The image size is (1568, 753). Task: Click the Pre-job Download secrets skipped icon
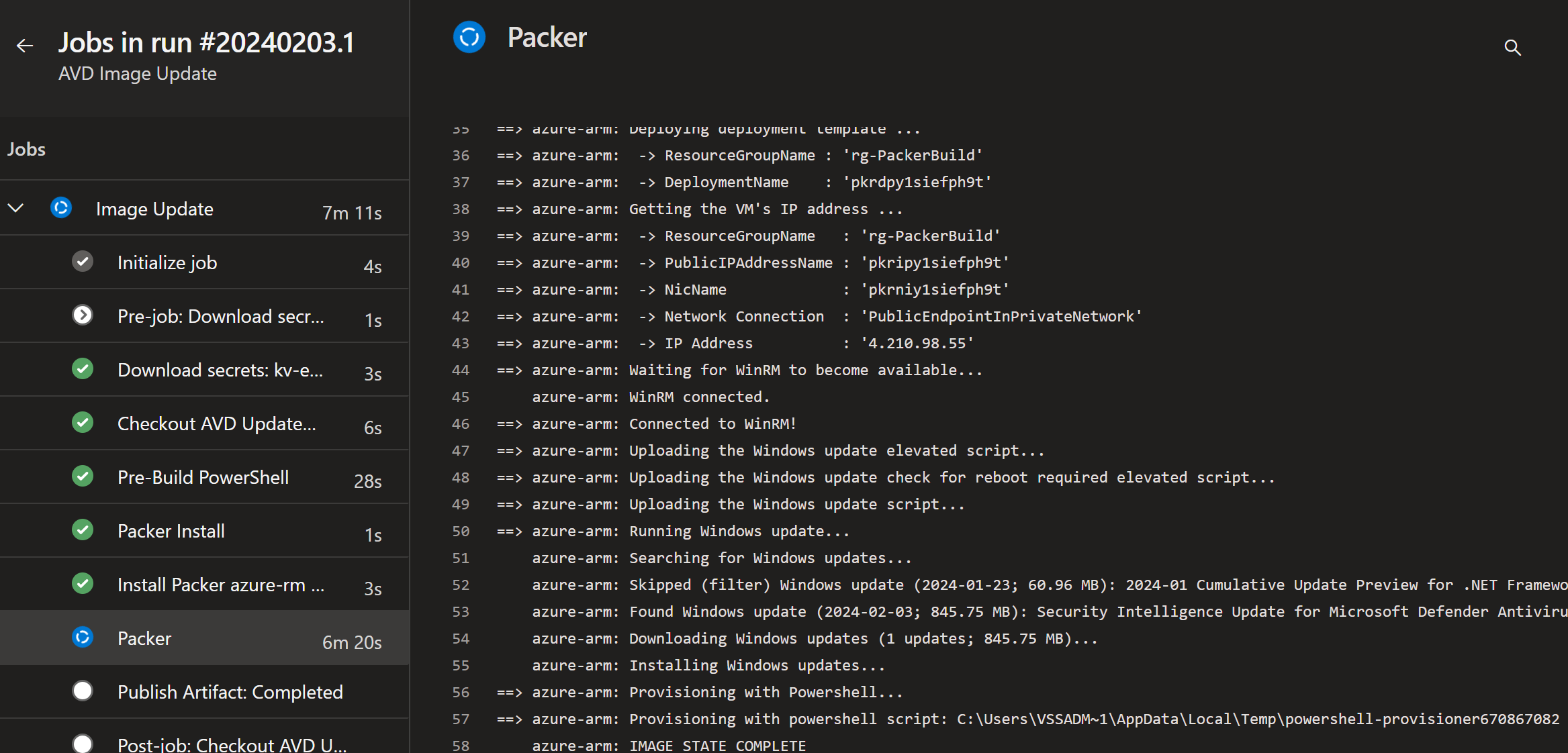[83, 315]
